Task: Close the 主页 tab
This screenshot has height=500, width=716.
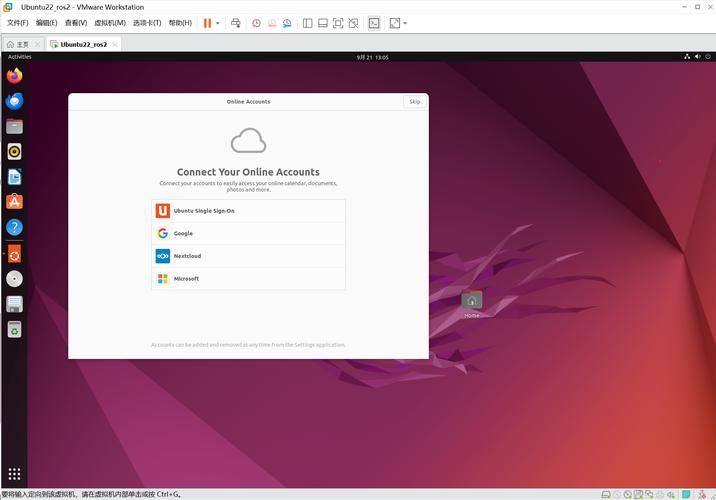Action: coord(37,44)
